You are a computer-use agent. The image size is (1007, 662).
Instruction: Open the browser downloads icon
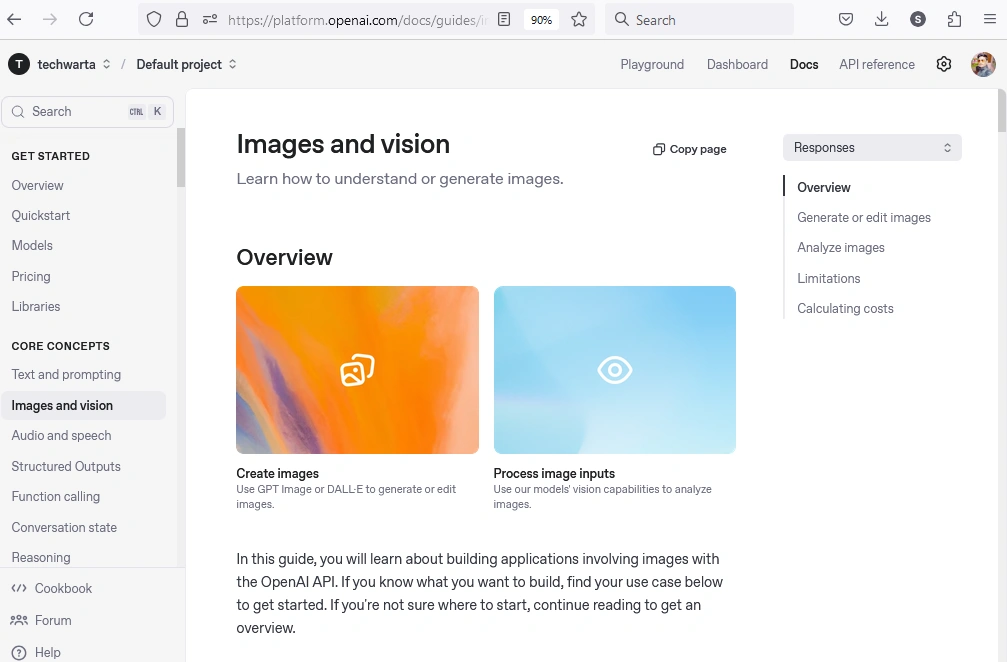coord(882,19)
